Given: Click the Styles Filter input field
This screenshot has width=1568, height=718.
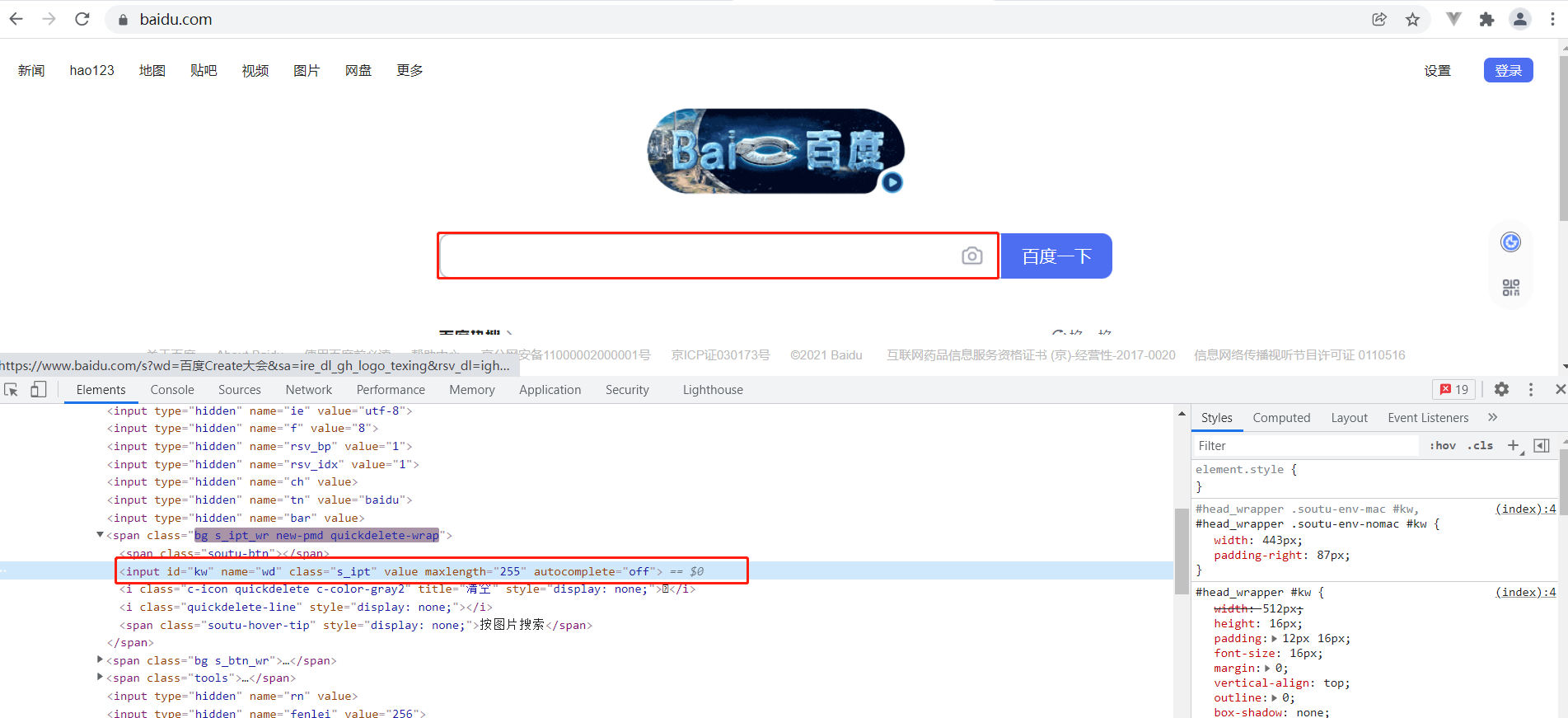Looking at the screenshot, I should tap(1306, 445).
